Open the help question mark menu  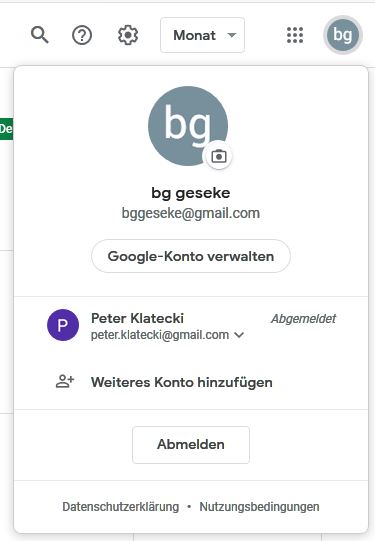tap(82, 35)
